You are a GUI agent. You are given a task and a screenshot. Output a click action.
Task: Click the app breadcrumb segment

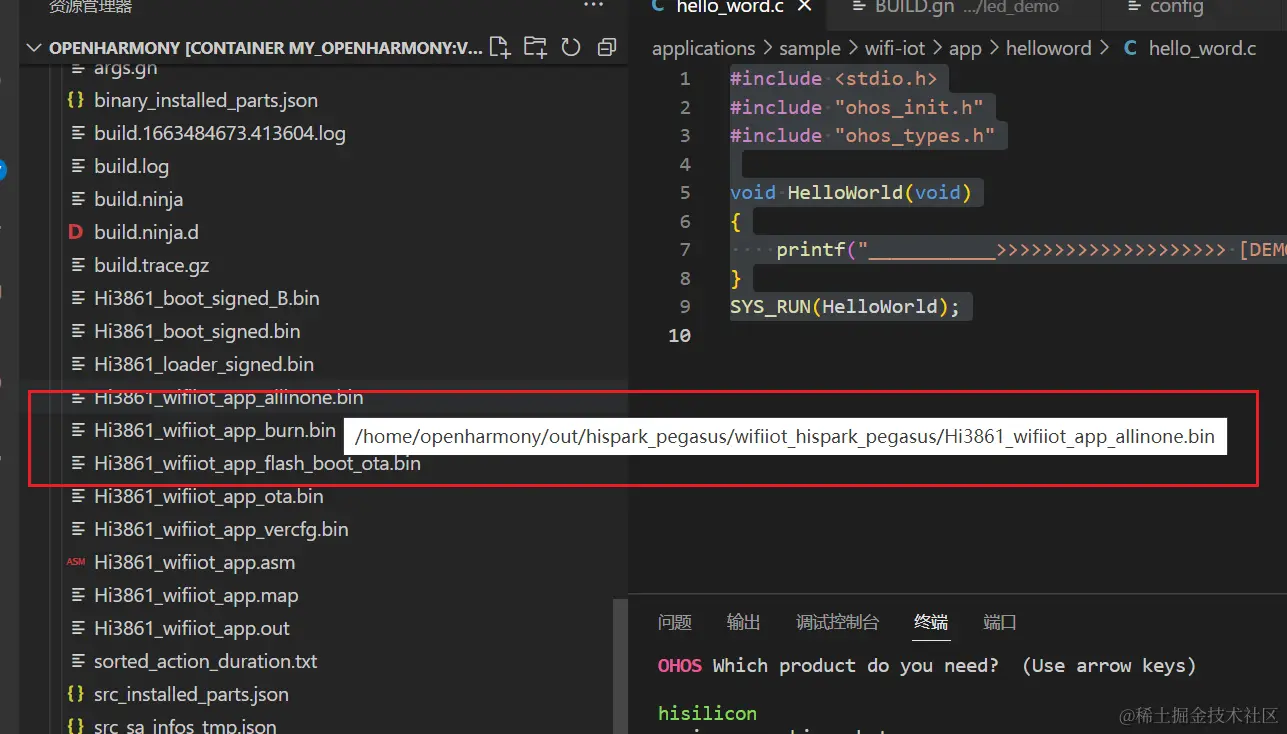point(965,48)
